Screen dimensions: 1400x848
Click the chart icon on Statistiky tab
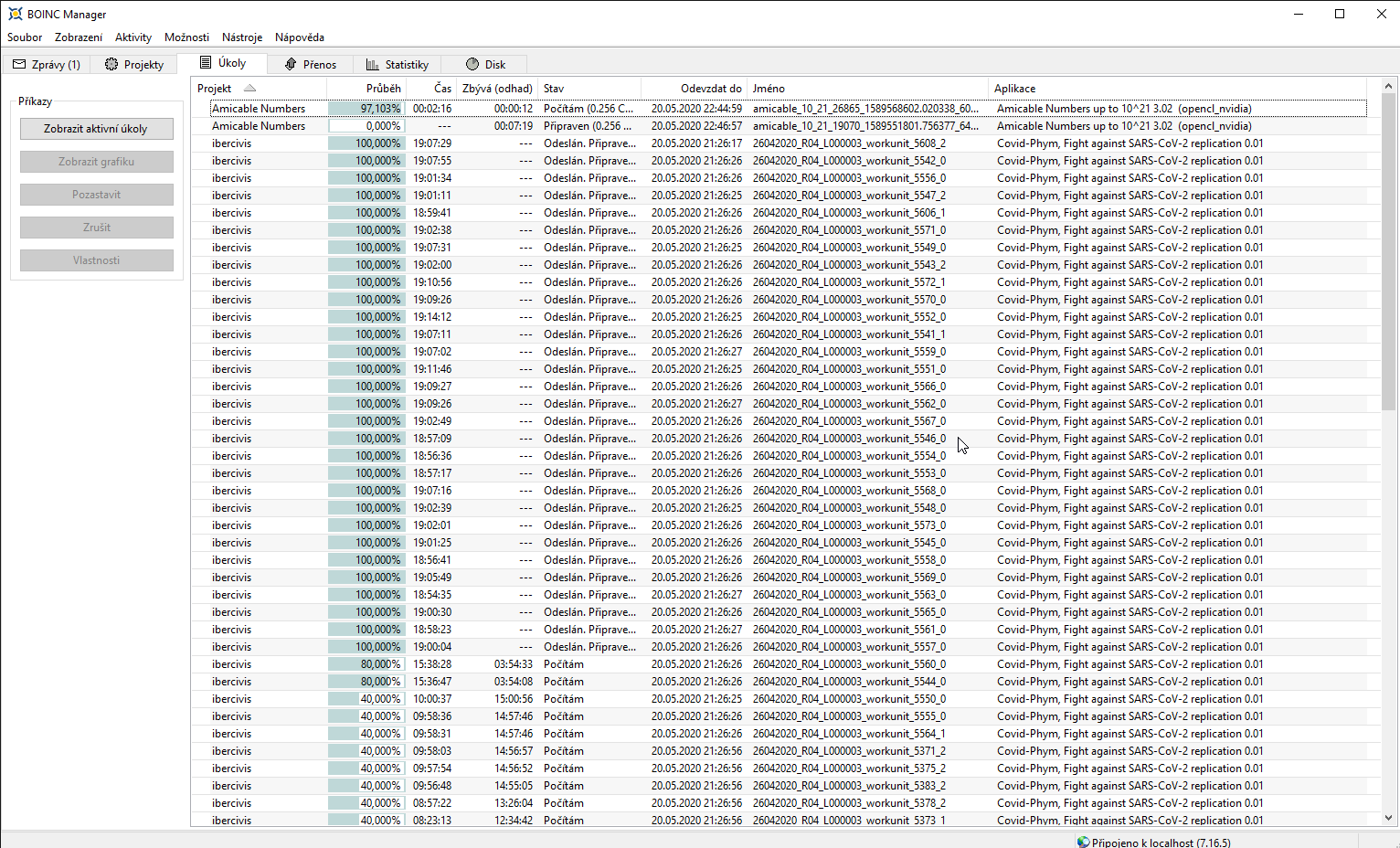pos(372,64)
